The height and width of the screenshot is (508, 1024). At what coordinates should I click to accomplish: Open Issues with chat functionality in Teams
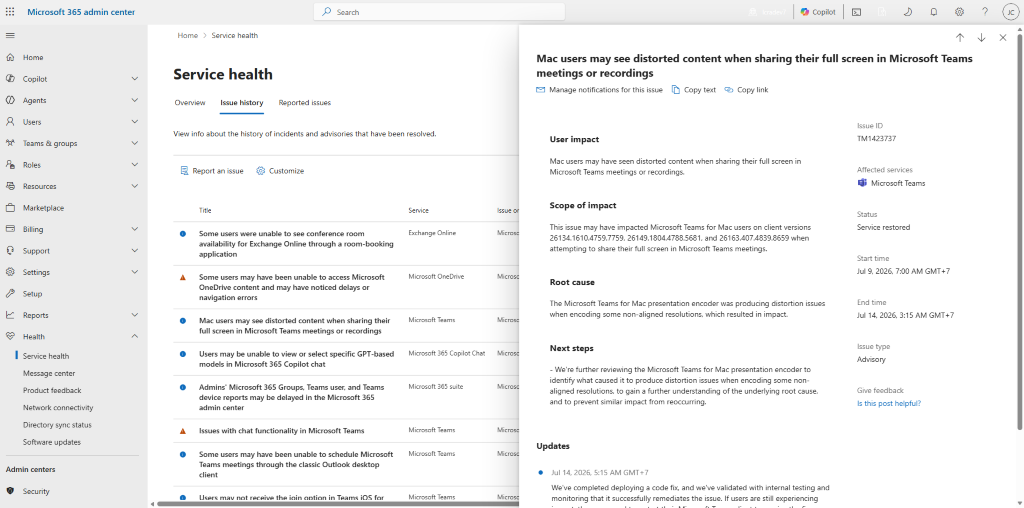pyautogui.click(x=281, y=431)
